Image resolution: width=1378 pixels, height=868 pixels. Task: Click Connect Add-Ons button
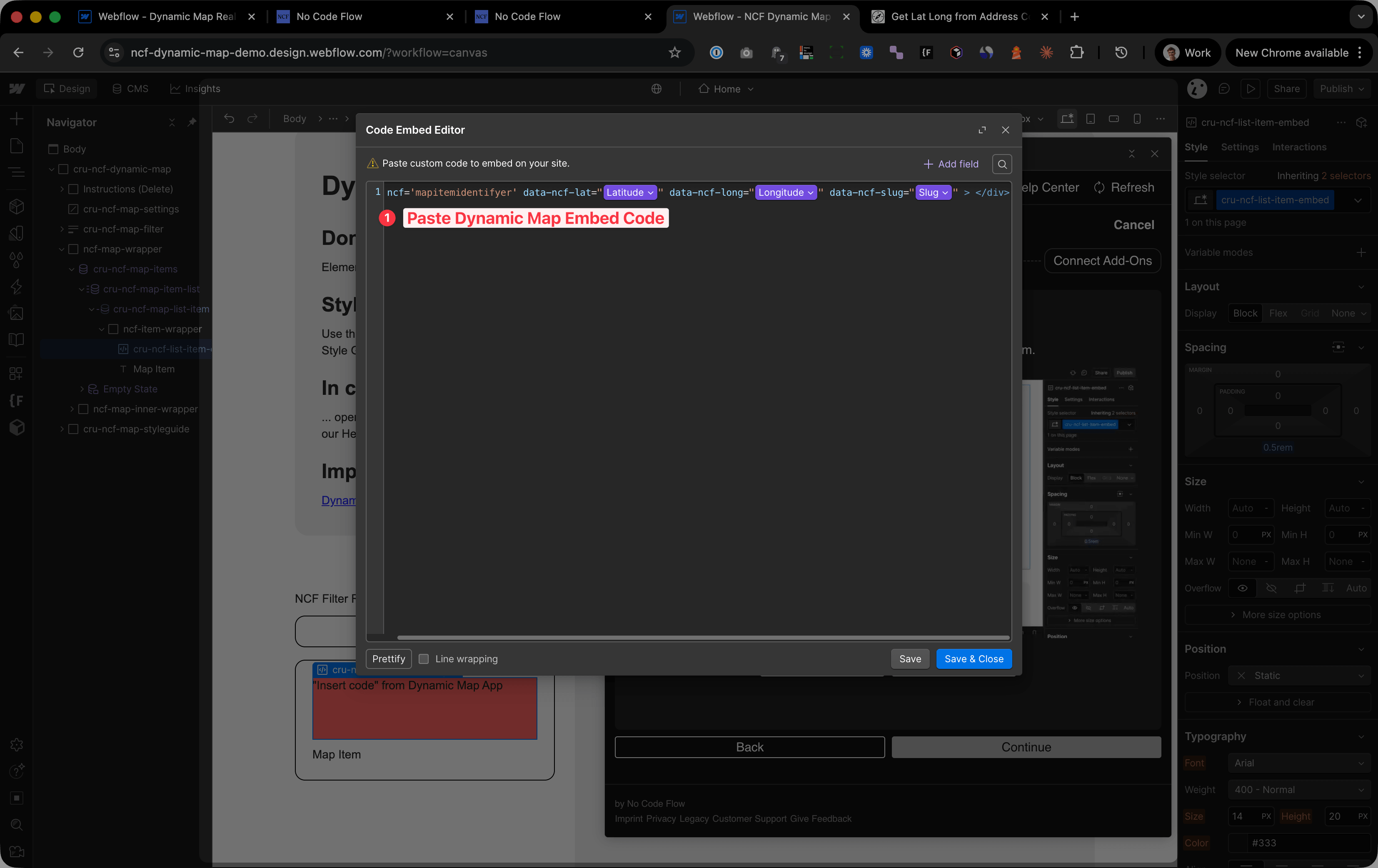tap(1102, 261)
